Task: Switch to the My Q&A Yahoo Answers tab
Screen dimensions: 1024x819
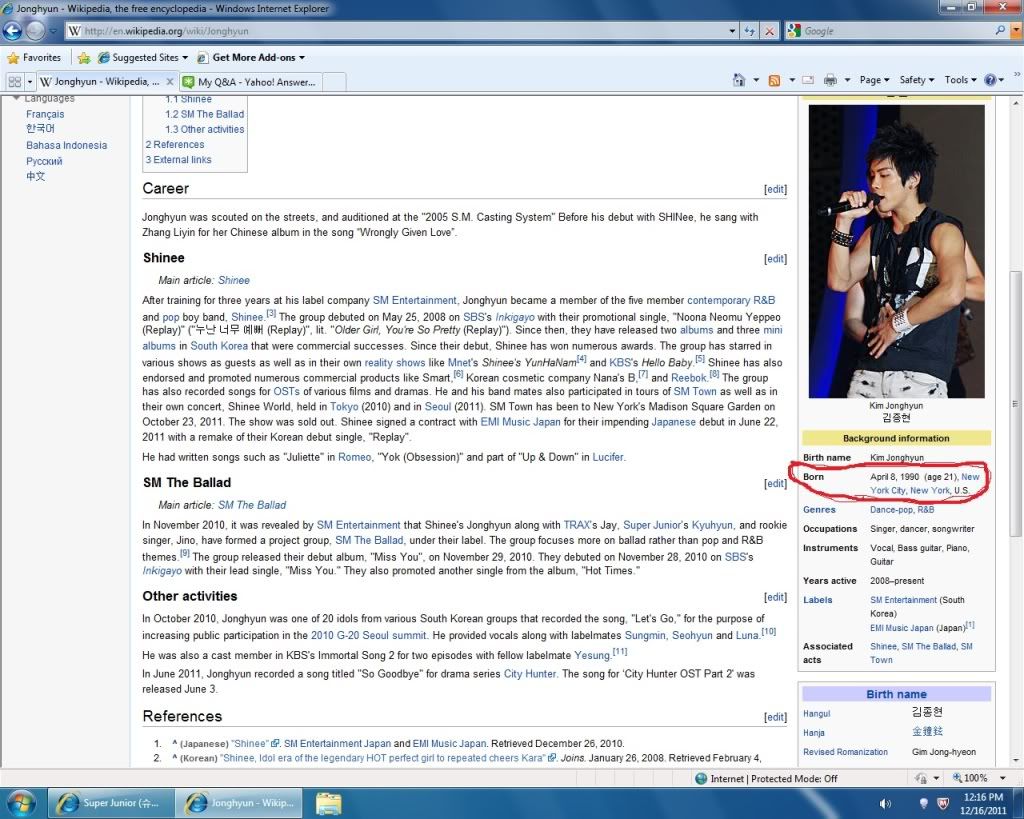Action: point(255,82)
